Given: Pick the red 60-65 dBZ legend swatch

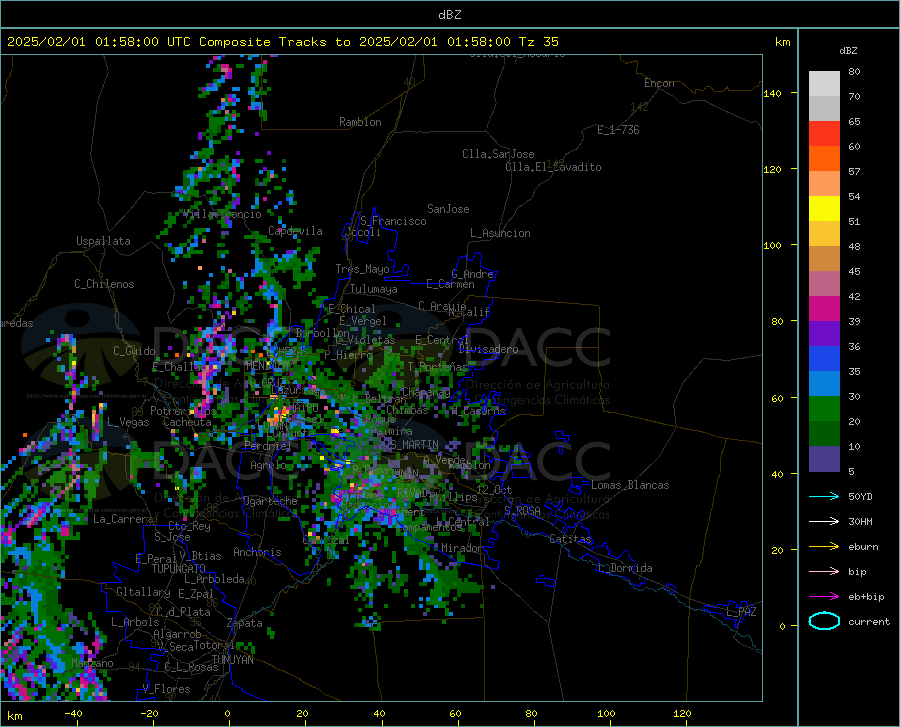Looking at the screenshot, I should [824, 134].
